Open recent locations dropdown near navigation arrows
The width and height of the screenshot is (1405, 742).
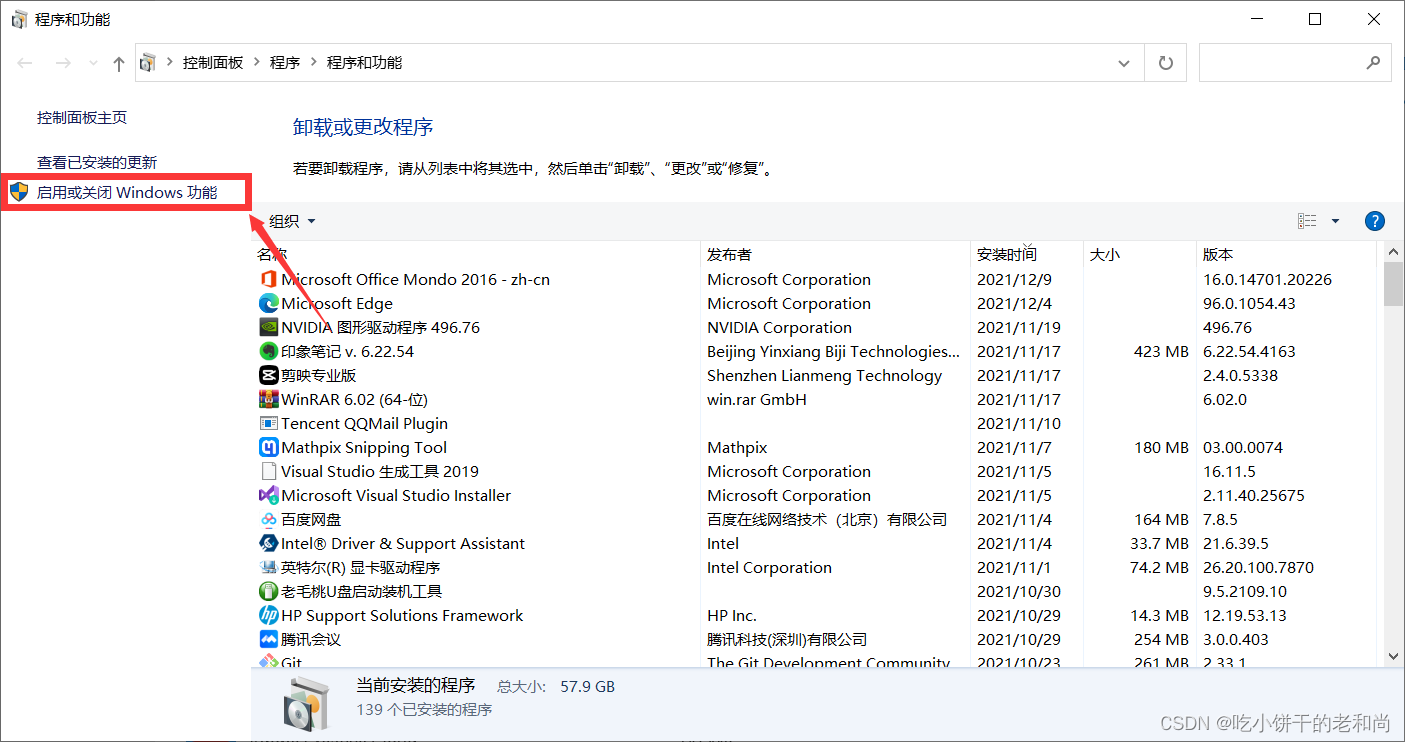click(93, 63)
